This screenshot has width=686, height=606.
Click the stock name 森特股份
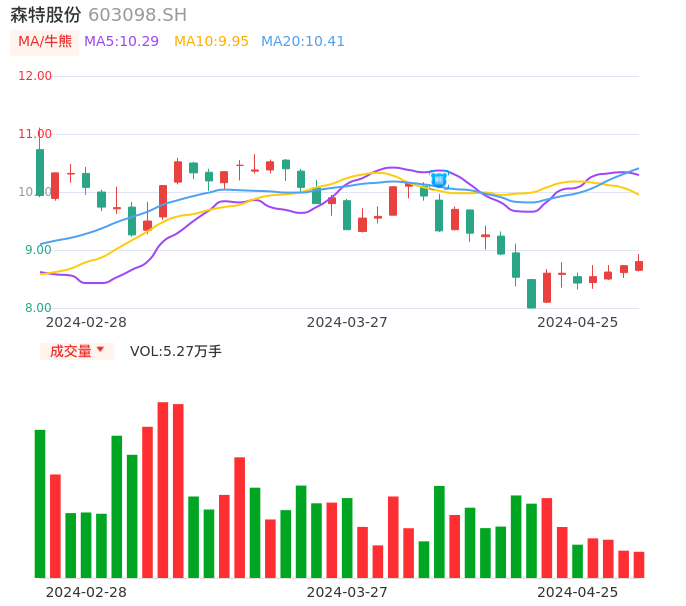pos(45,15)
